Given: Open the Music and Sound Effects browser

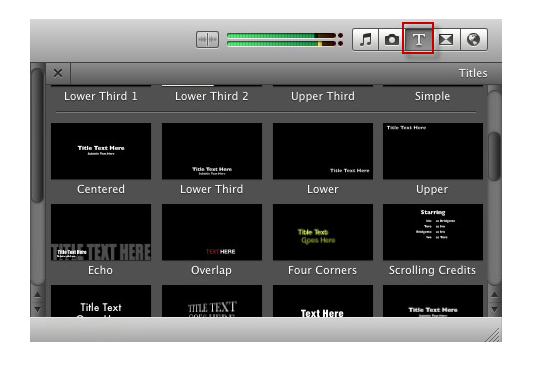Looking at the screenshot, I should (x=366, y=39).
